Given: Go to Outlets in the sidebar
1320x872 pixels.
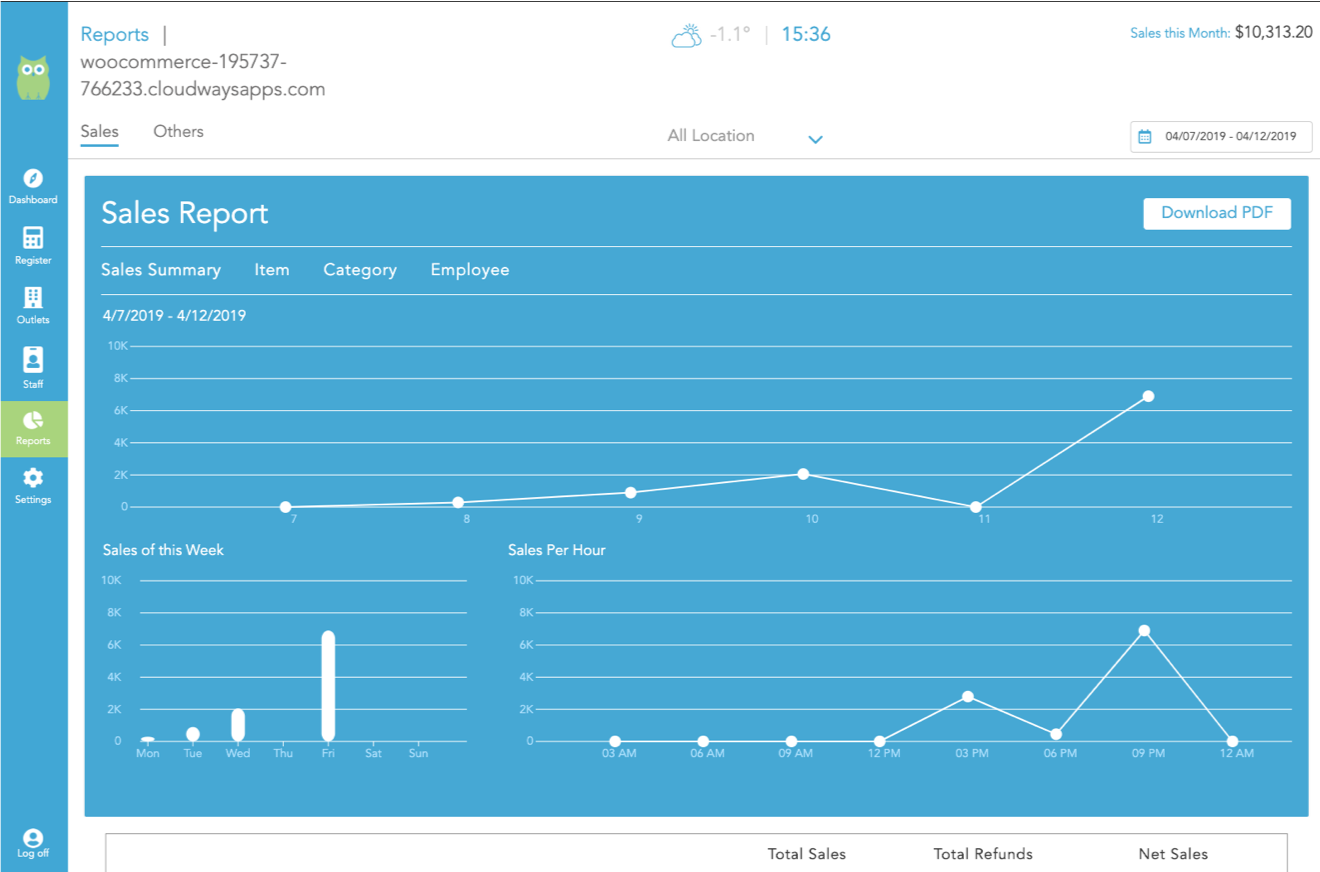Looking at the screenshot, I should coord(33,306).
